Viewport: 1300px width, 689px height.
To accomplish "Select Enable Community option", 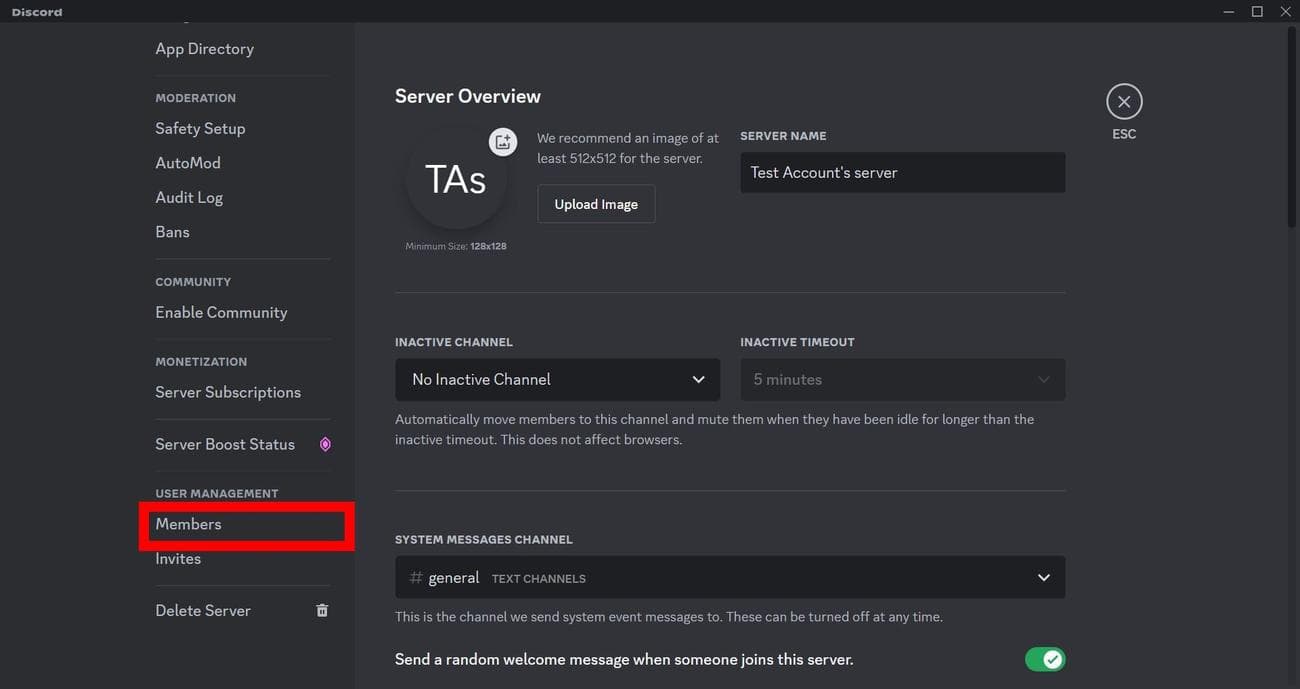I will click(221, 313).
